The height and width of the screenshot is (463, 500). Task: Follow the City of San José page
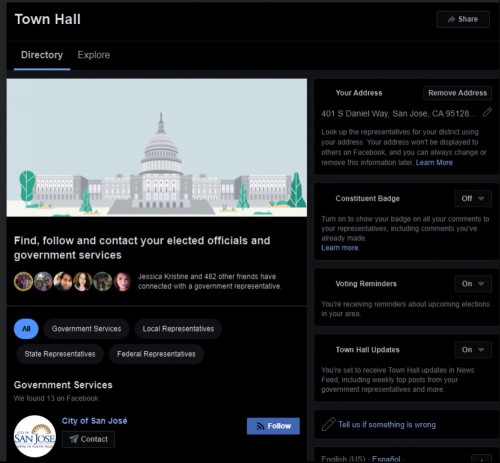273,426
